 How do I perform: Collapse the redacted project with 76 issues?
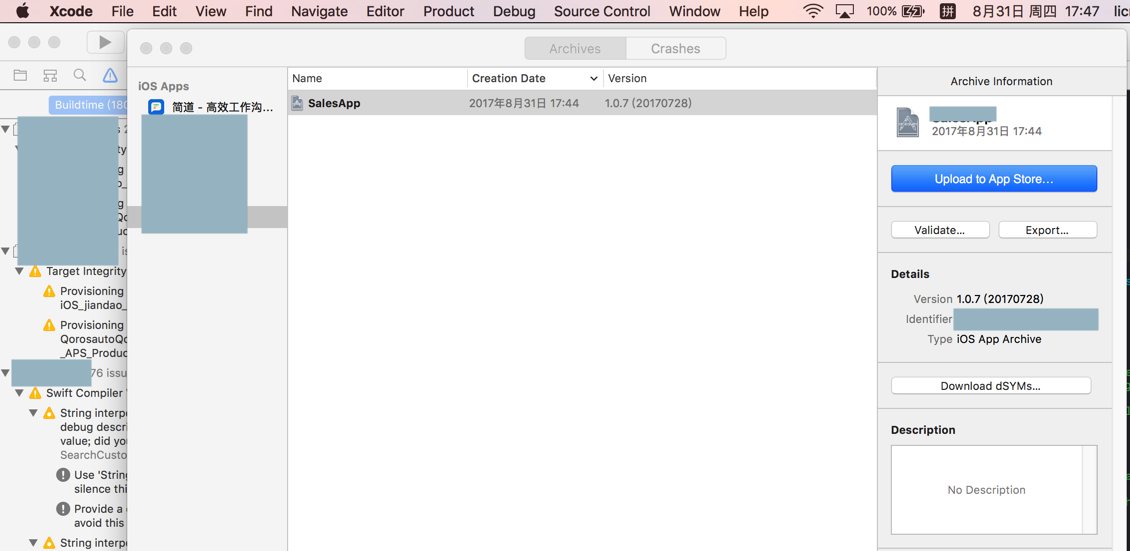click(x=6, y=373)
